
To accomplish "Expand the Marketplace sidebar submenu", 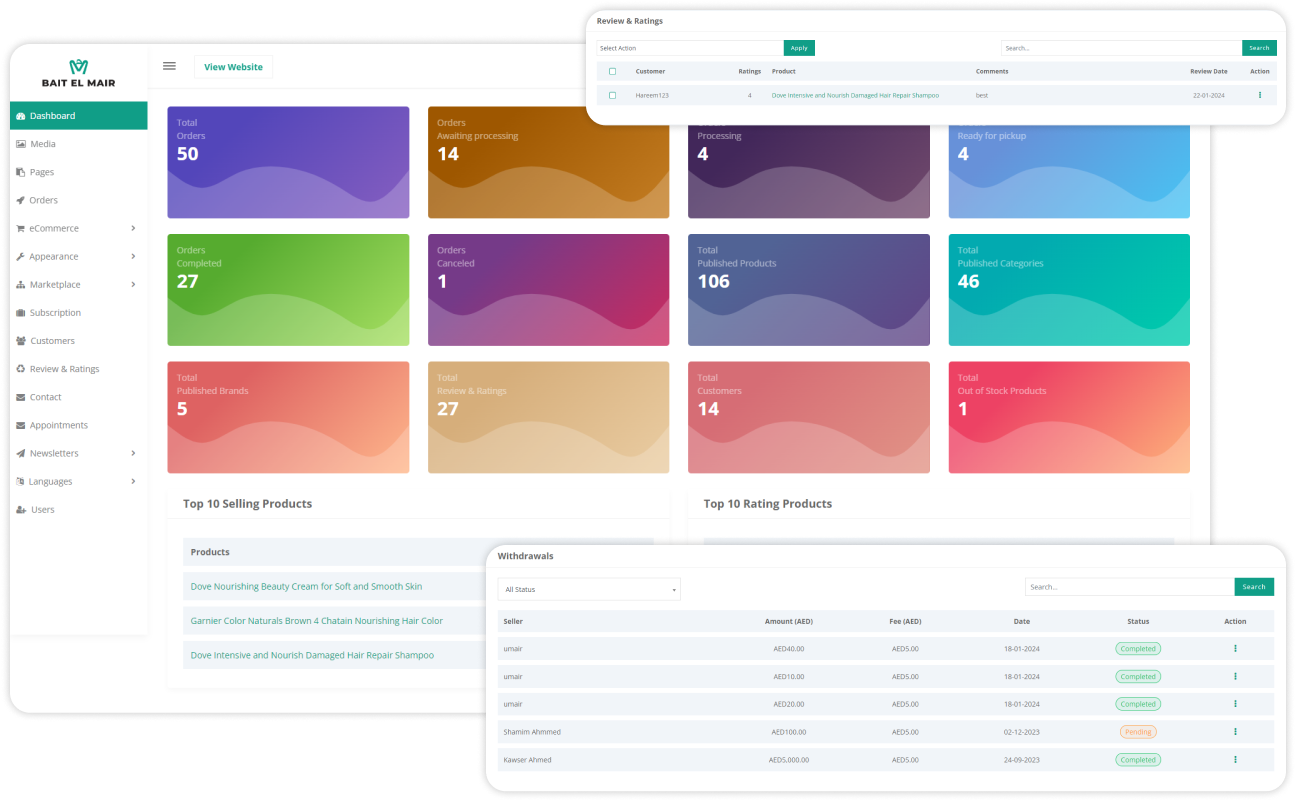I will tap(133, 285).
